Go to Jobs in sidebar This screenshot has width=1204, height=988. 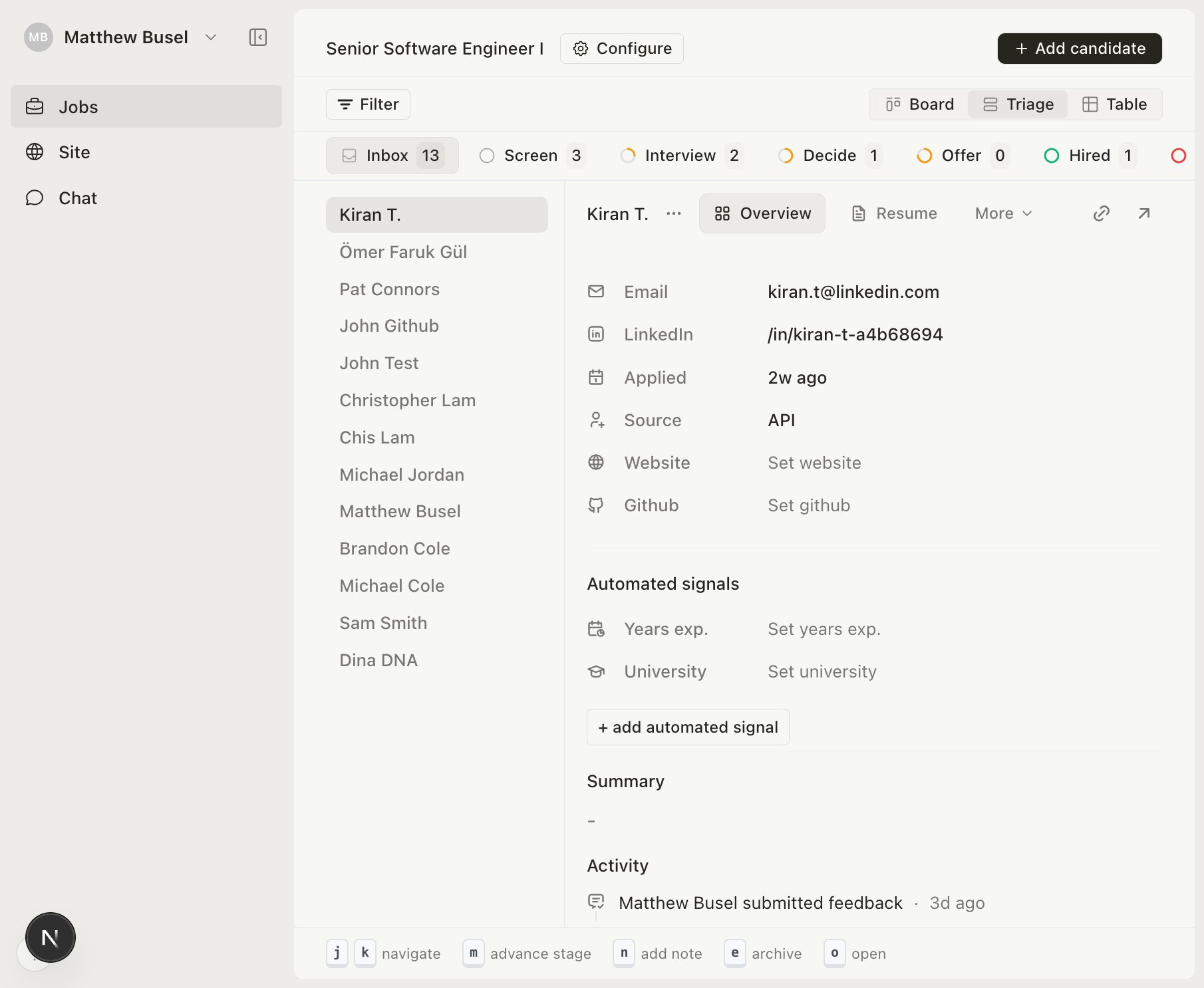tap(146, 106)
